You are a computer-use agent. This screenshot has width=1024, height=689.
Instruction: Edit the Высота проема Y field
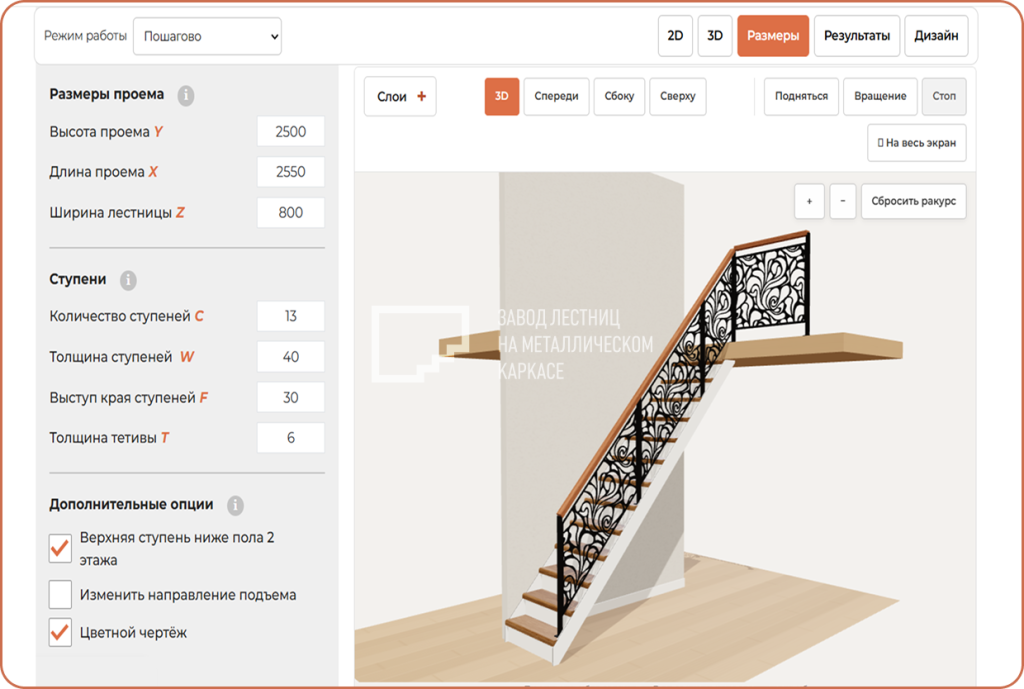(291, 132)
